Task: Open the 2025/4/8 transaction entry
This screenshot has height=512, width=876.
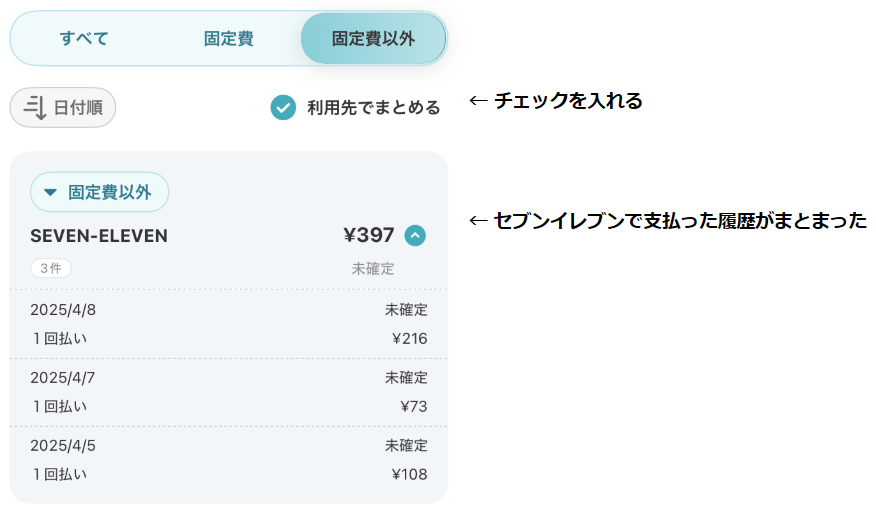Action: pos(228,323)
